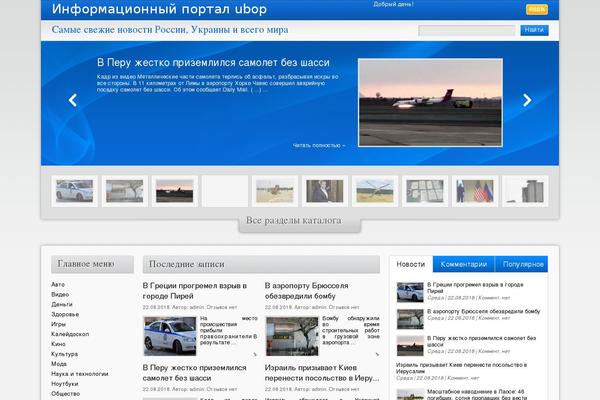Open 'Наука и технологии' menu category
This screenshot has height=400, width=600.
[x=80, y=374]
